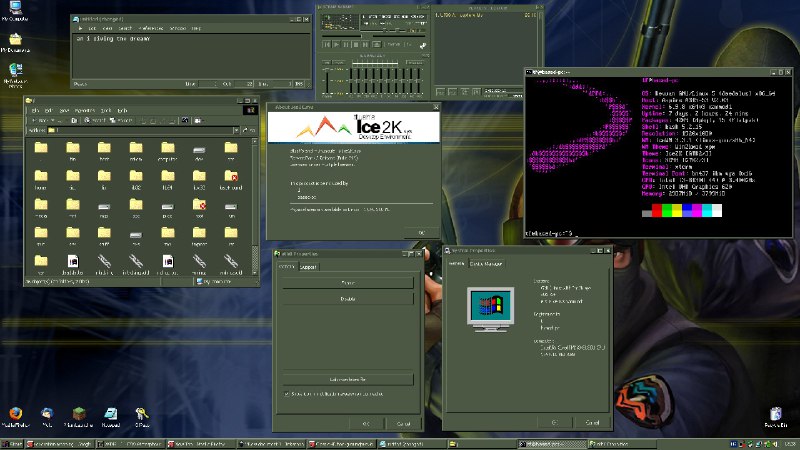The height and width of the screenshot is (450, 800).
Task: Open the equalizer Presets button
Action: click(415, 63)
